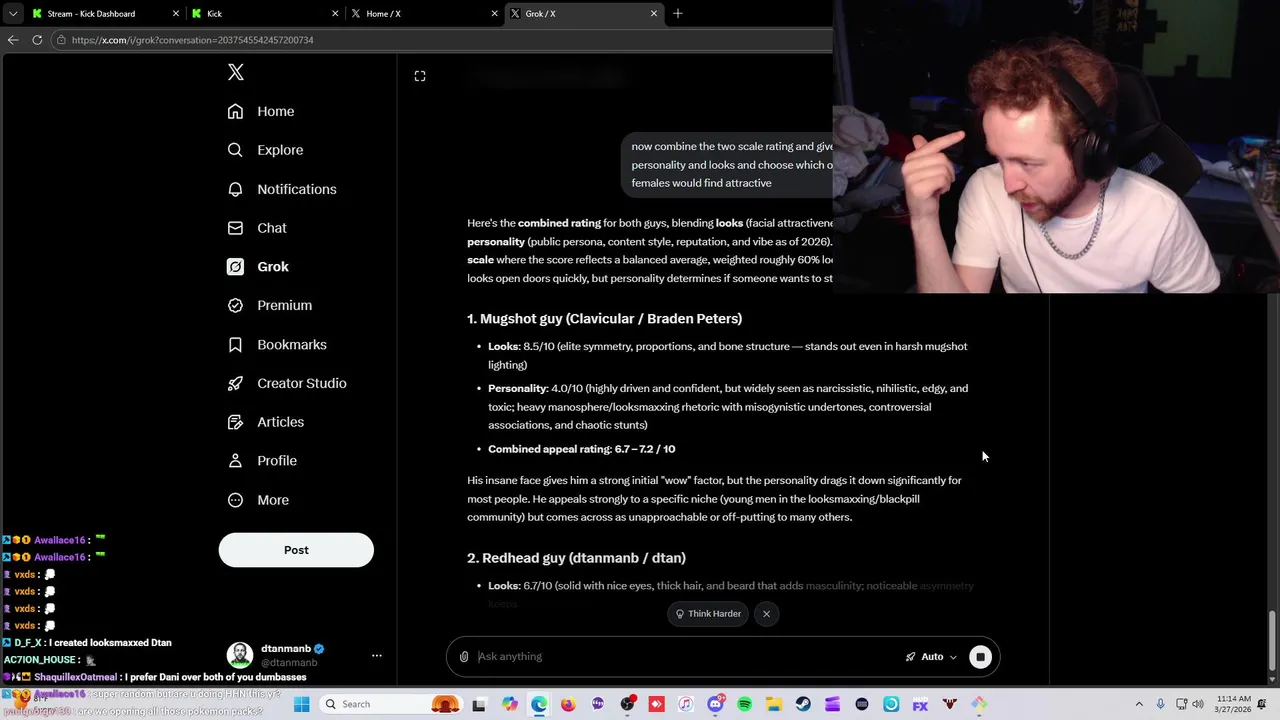Expand Grok conversation to fullscreen
Screen dimensions: 1280x720
[x=420, y=76]
